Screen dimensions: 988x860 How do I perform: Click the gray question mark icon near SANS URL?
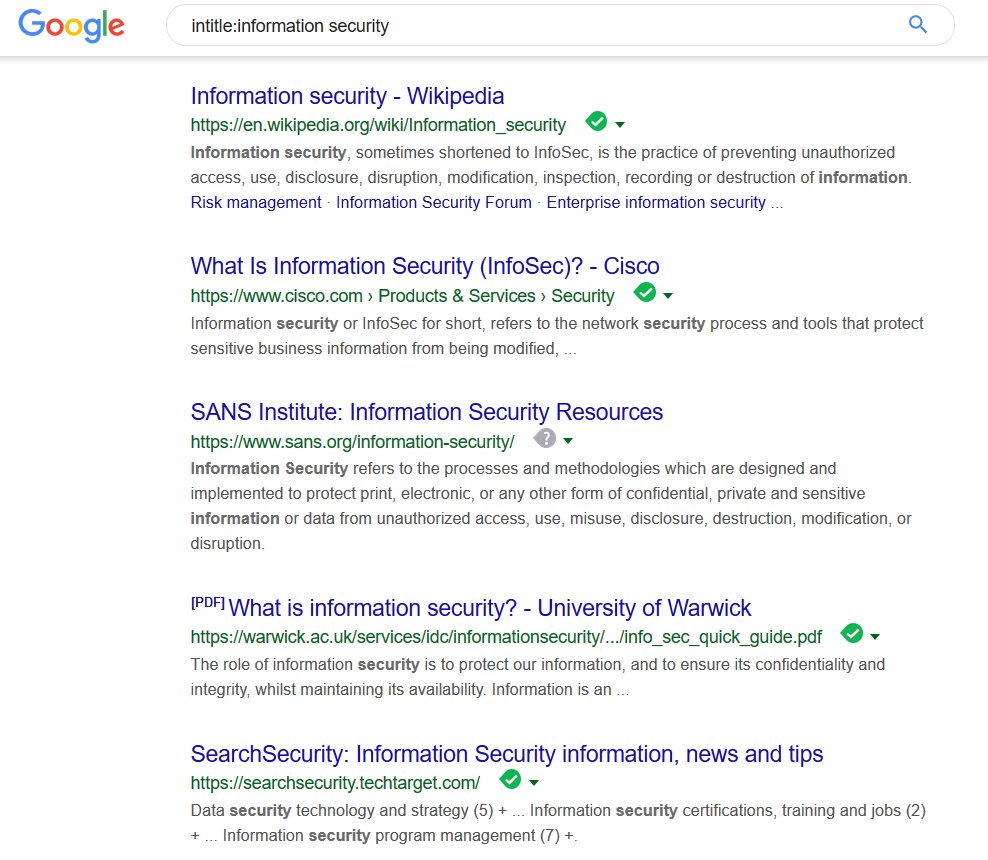545,438
